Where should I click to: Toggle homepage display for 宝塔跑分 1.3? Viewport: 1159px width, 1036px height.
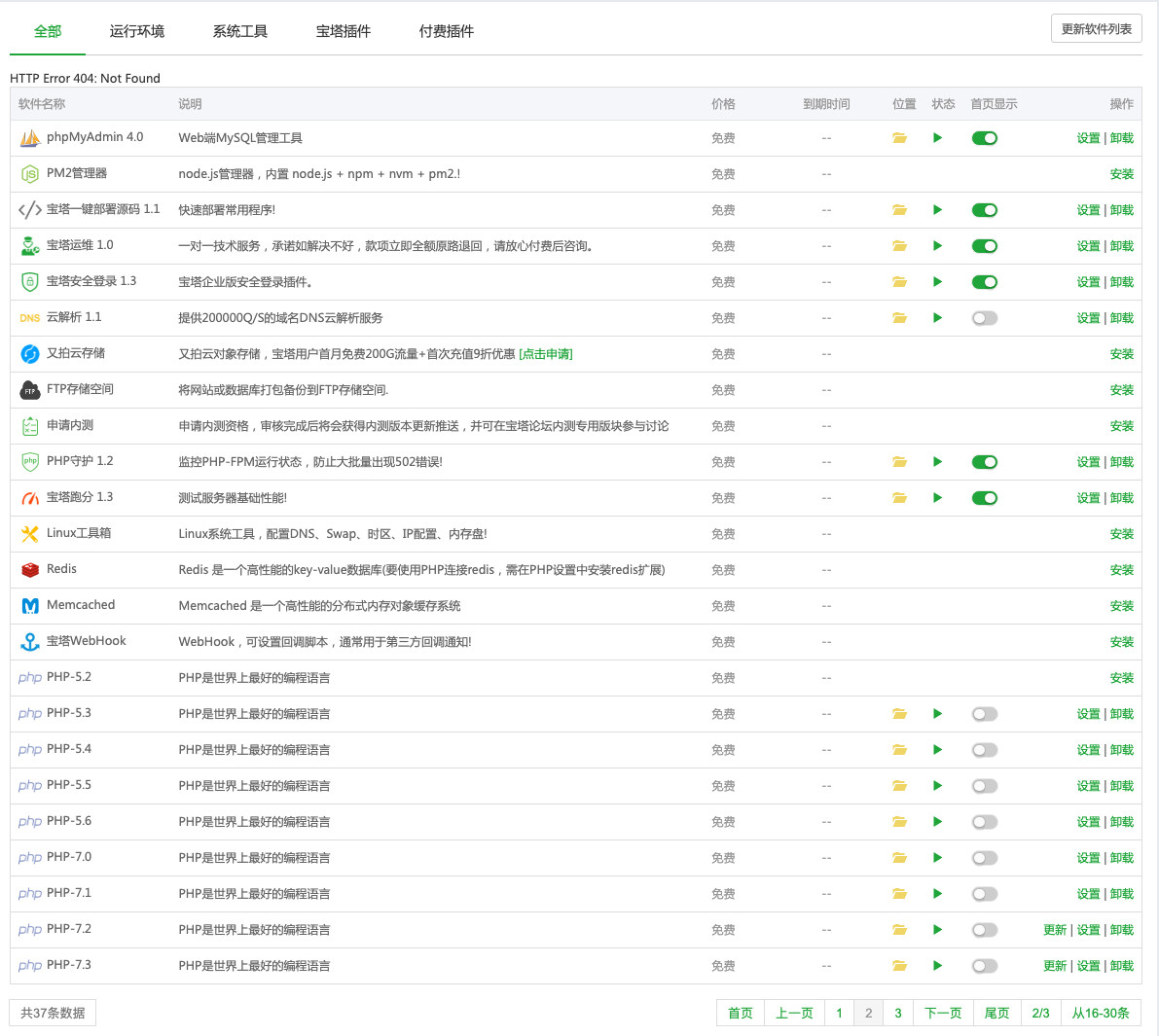[985, 498]
